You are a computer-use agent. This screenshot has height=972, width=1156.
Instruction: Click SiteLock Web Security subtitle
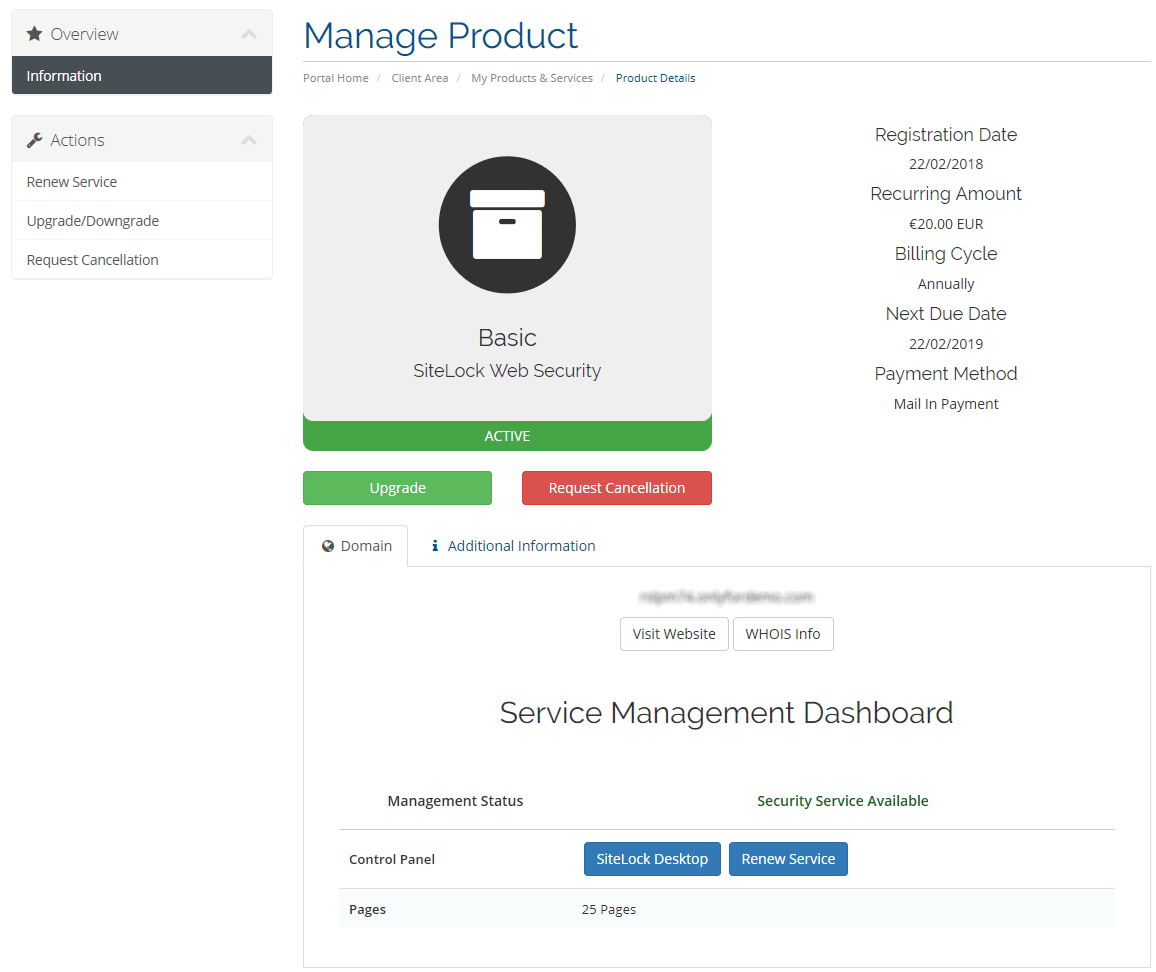point(507,370)
